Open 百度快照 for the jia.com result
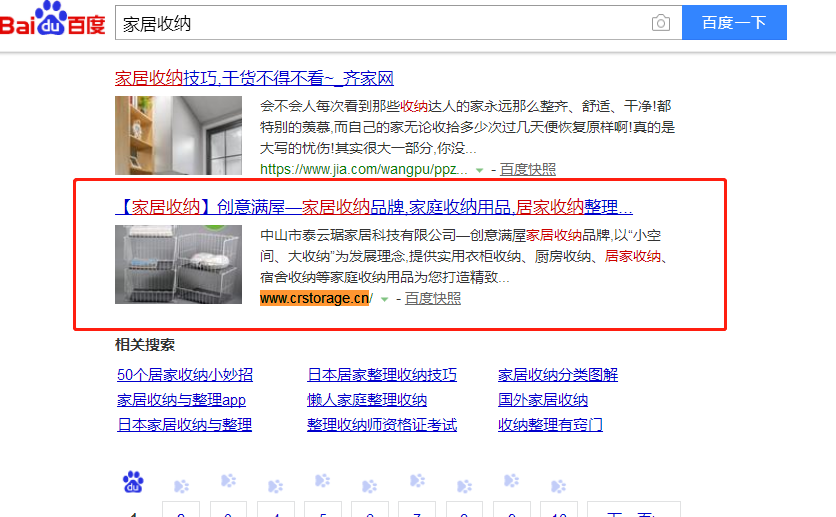The image size is (836, 517). [528, 169]
